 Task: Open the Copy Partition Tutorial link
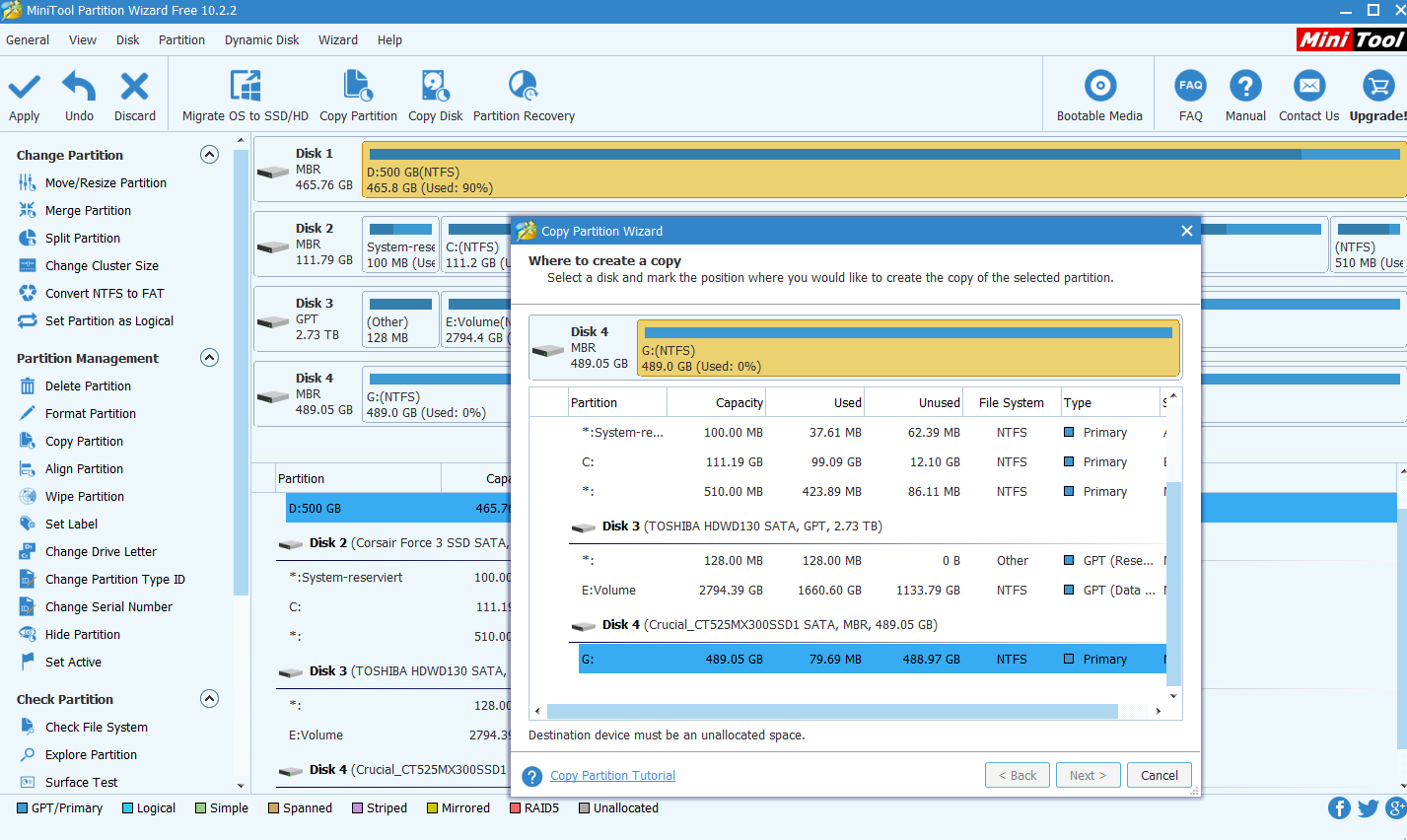point(612,776)
